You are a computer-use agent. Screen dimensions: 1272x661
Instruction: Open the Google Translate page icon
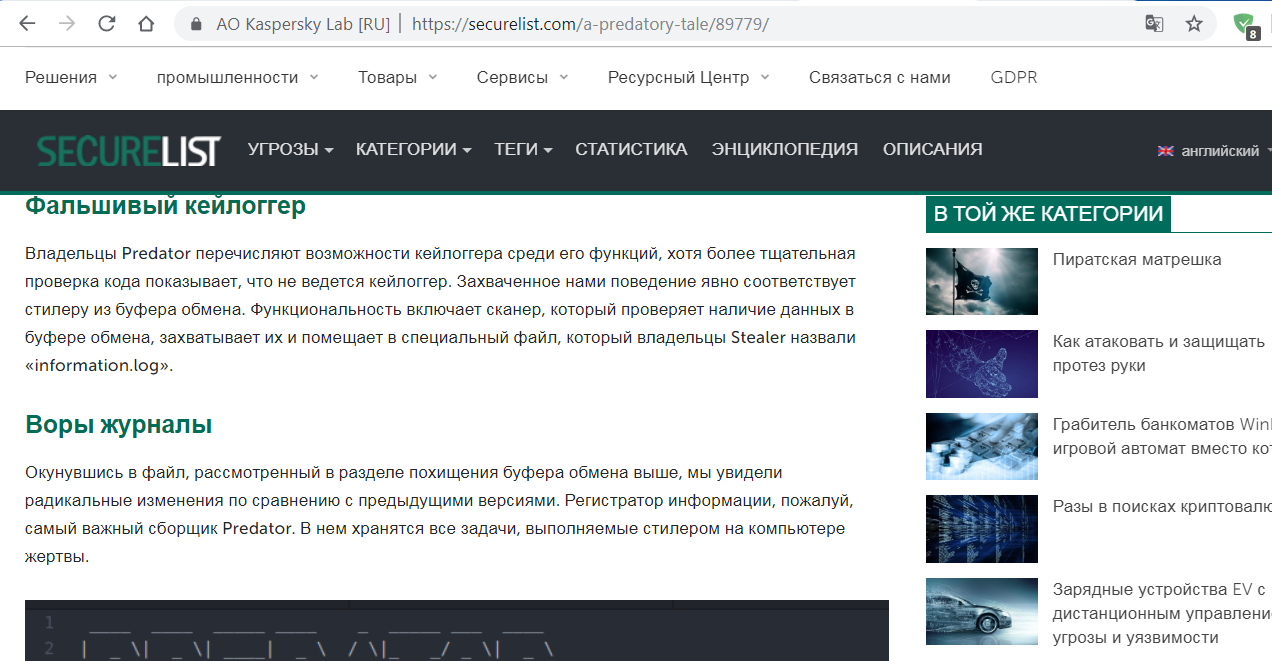(x=1154, y=24)
